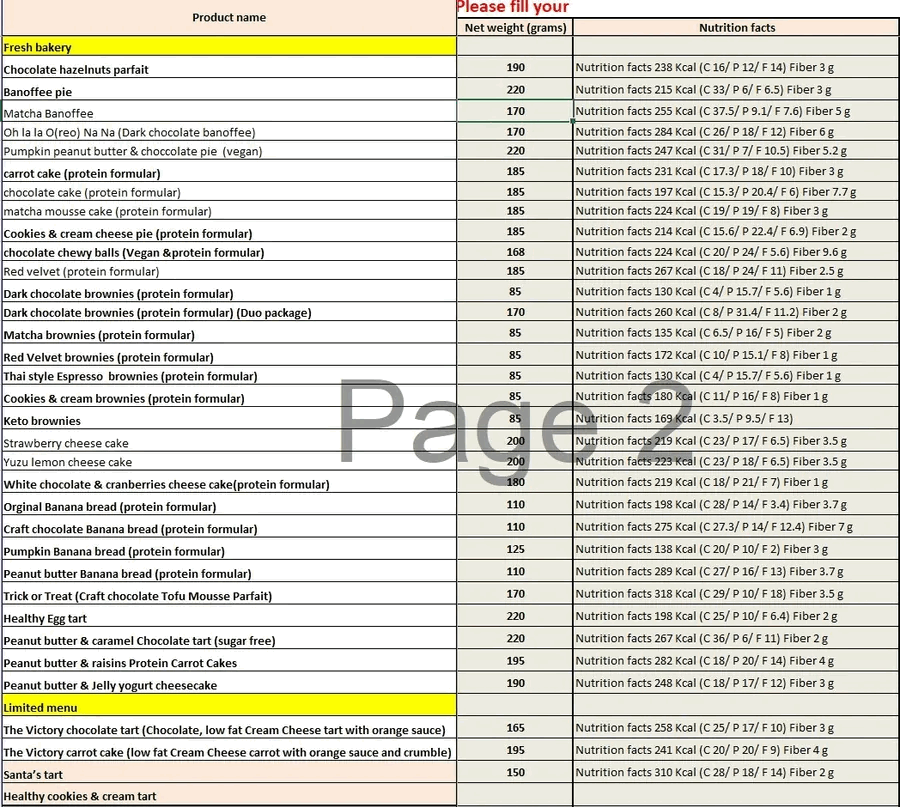This screenshot has height=807, width=900.
Task: Click net weight 168 for chewy balls
Action: coord(515,252)
